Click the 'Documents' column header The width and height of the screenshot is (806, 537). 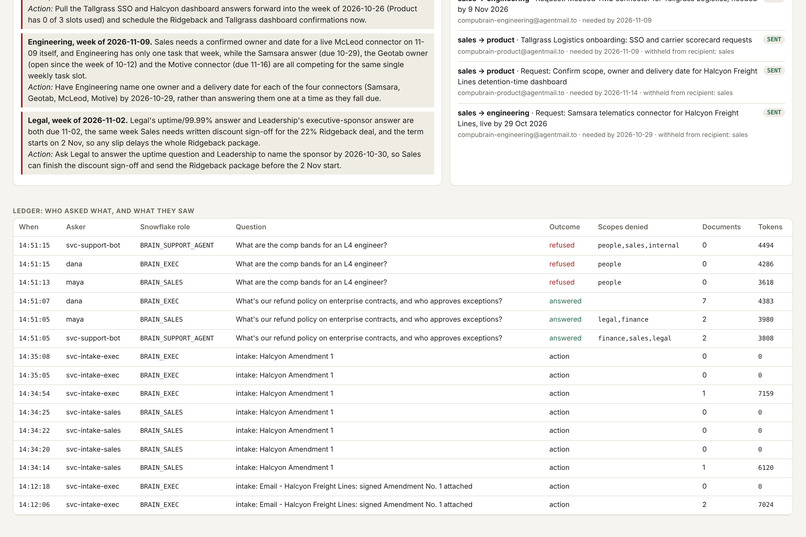[x=721, y=227]
